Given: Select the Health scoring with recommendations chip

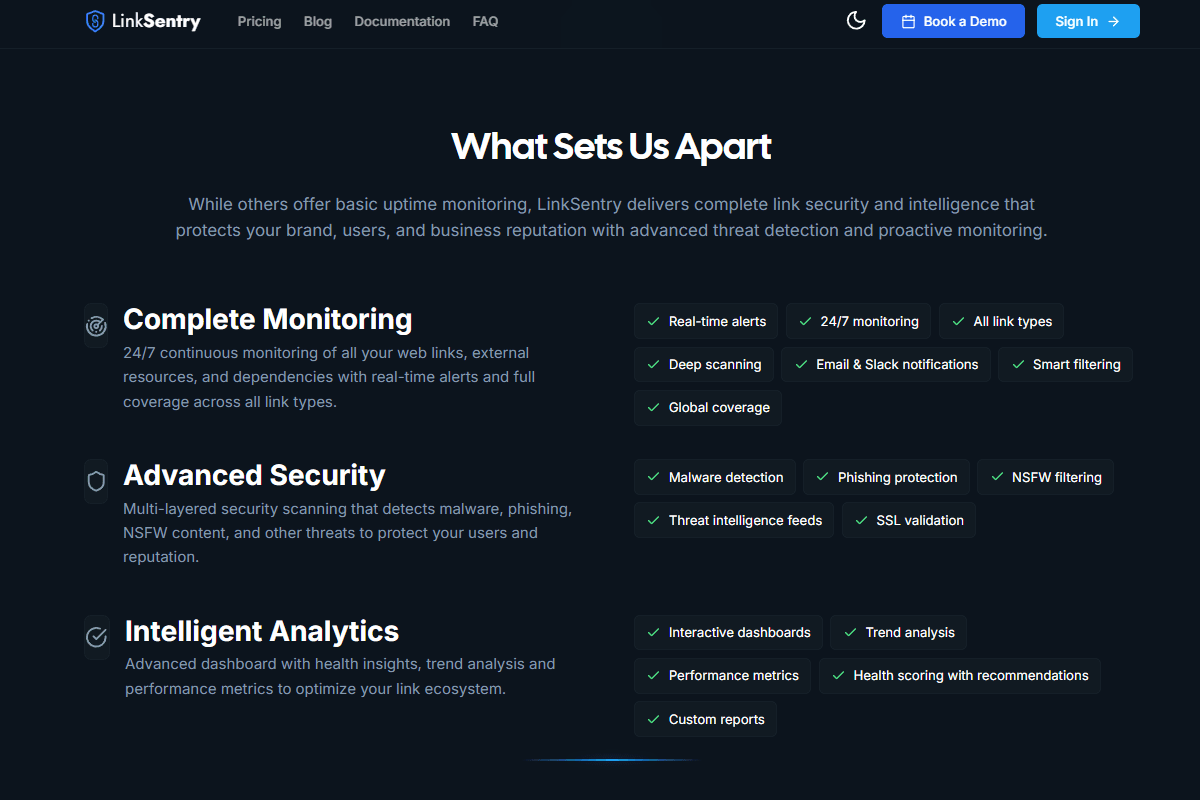Looking at the screenshot, I should pos(960,676).
